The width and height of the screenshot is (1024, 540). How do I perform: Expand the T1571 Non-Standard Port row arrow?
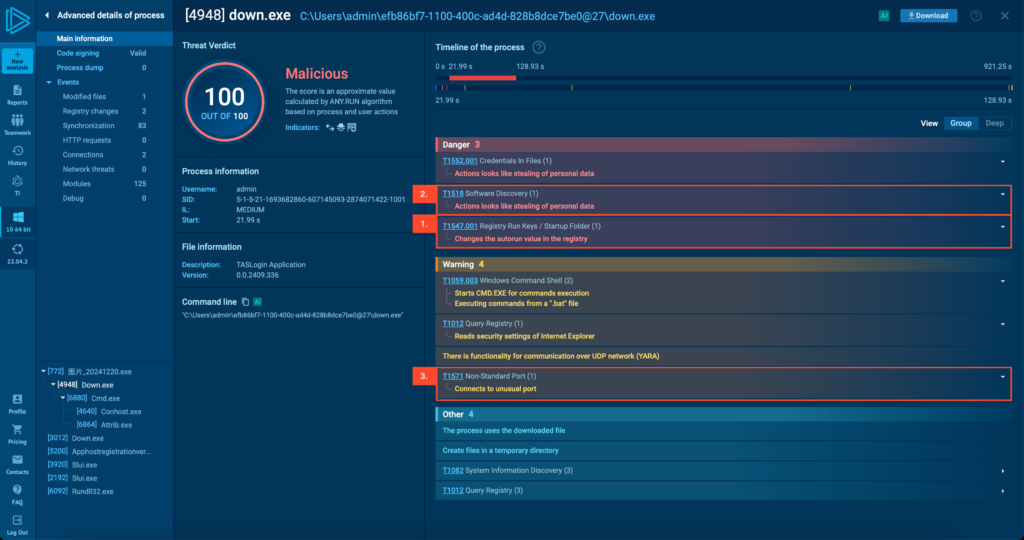coord(1002,376)
